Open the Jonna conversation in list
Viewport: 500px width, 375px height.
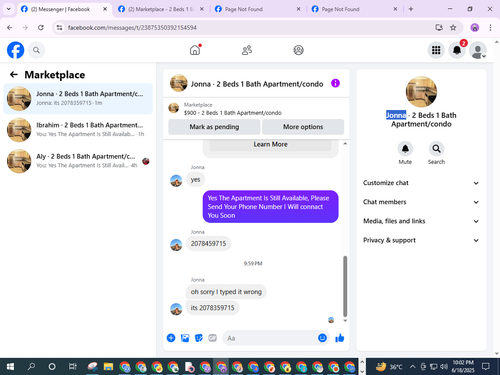(x=78, y=99)
